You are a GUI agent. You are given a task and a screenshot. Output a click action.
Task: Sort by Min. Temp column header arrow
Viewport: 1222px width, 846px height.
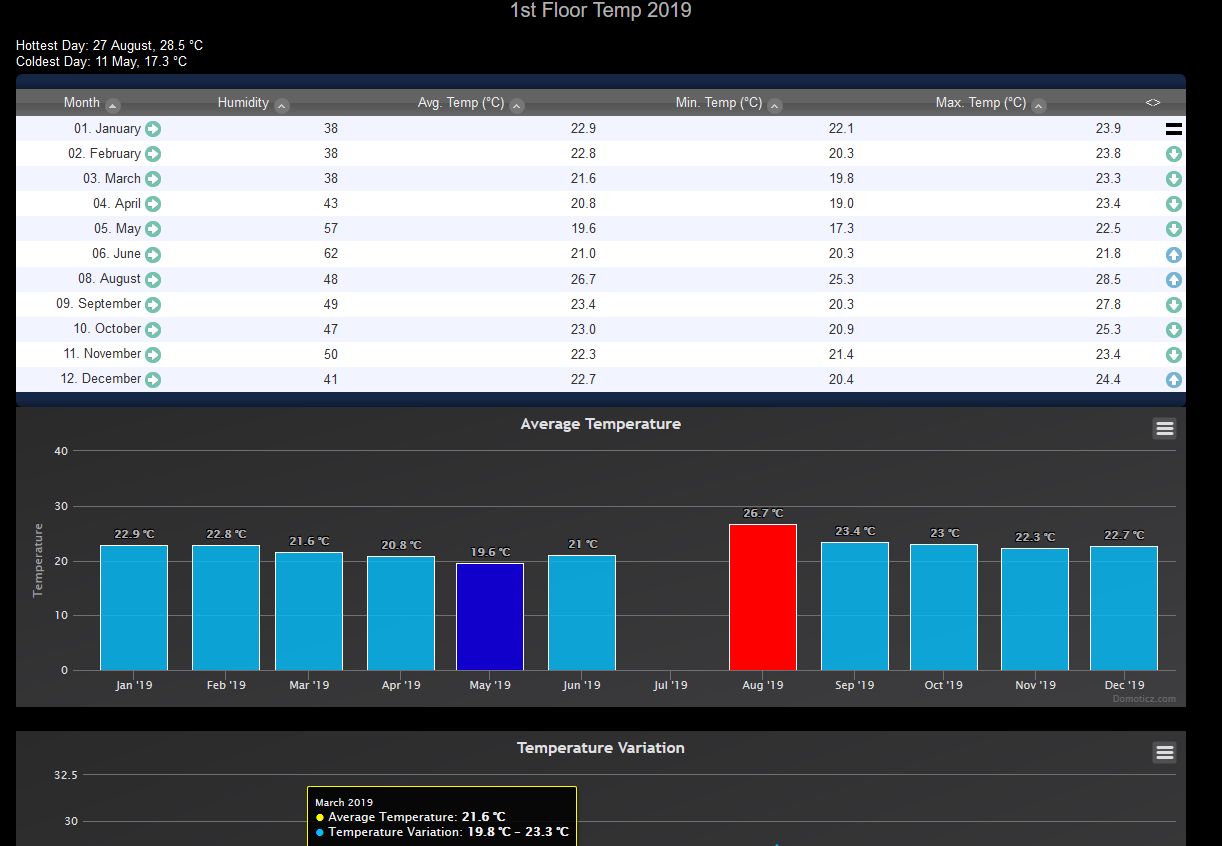[775, 105]
